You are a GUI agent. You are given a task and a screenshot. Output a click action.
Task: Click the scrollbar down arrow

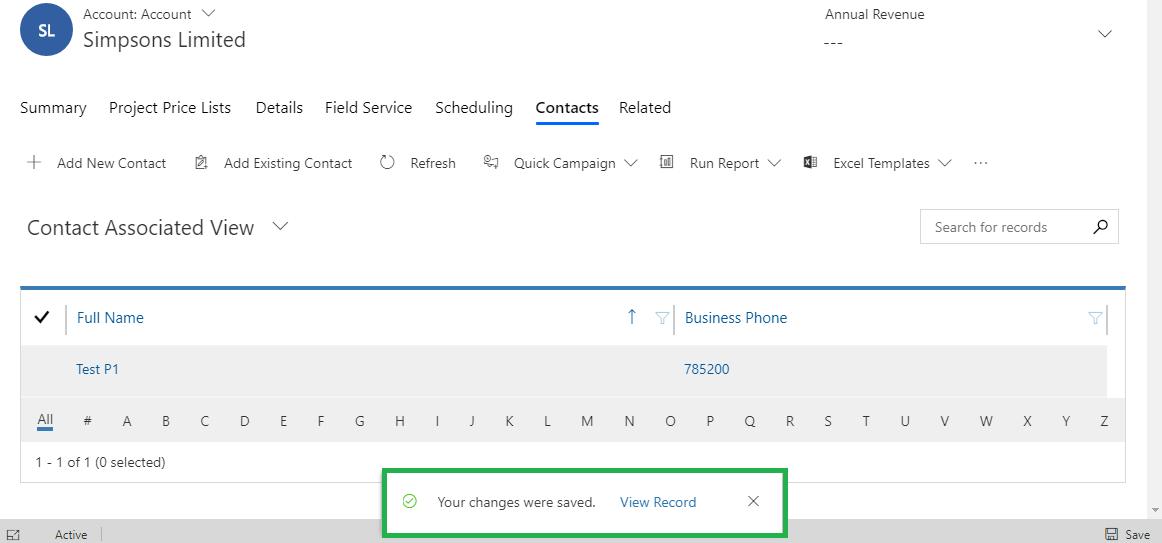pos(1157,510)
